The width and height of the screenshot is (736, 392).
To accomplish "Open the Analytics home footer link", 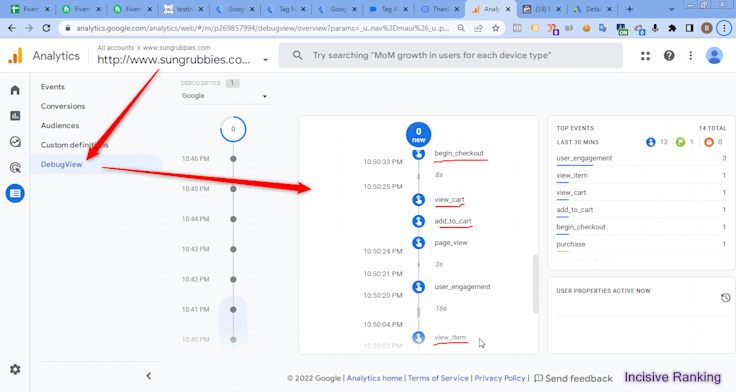I will pyautogui.click(x=374, y=378).
